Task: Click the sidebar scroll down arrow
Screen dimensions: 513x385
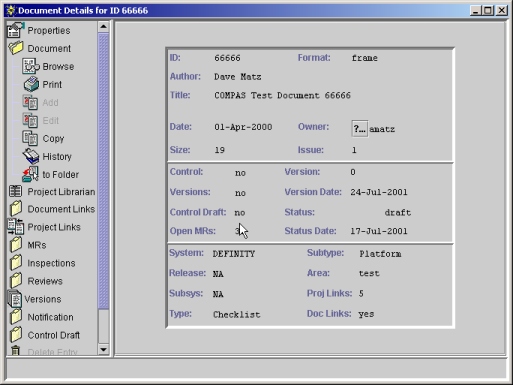Action: click(x=103, y=349)
